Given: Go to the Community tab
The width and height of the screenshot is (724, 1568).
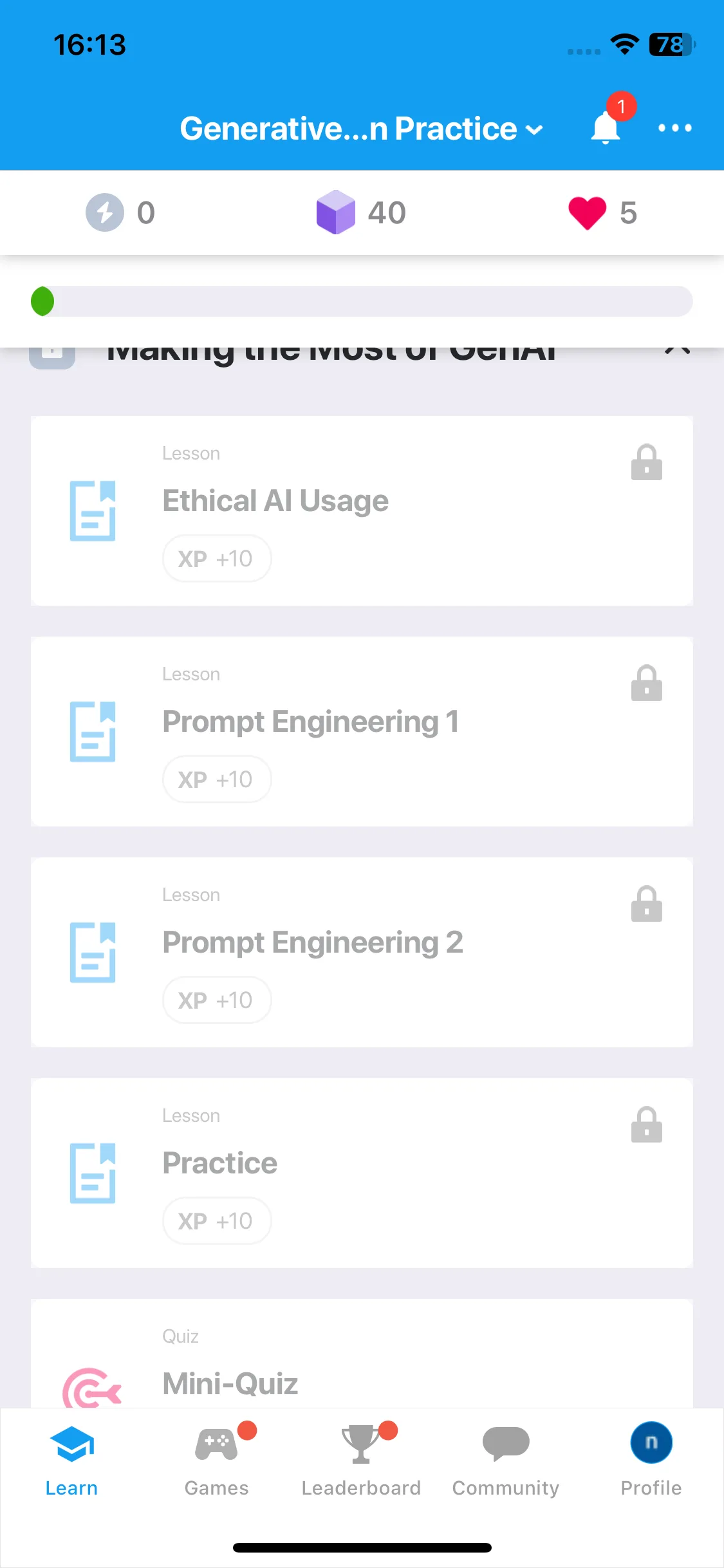Looking at the screenshot, I should 506,1460.
